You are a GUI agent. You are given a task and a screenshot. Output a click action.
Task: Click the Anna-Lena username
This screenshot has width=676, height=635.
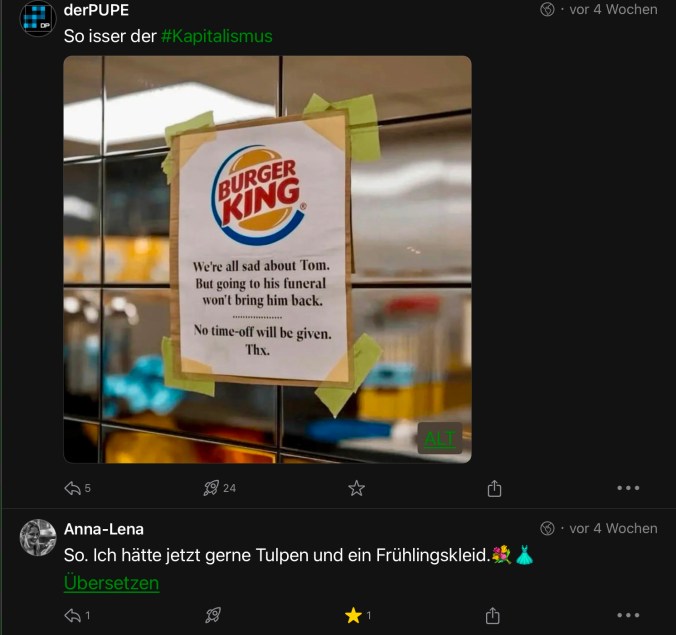pyautogui.click(x=104, y=529)
